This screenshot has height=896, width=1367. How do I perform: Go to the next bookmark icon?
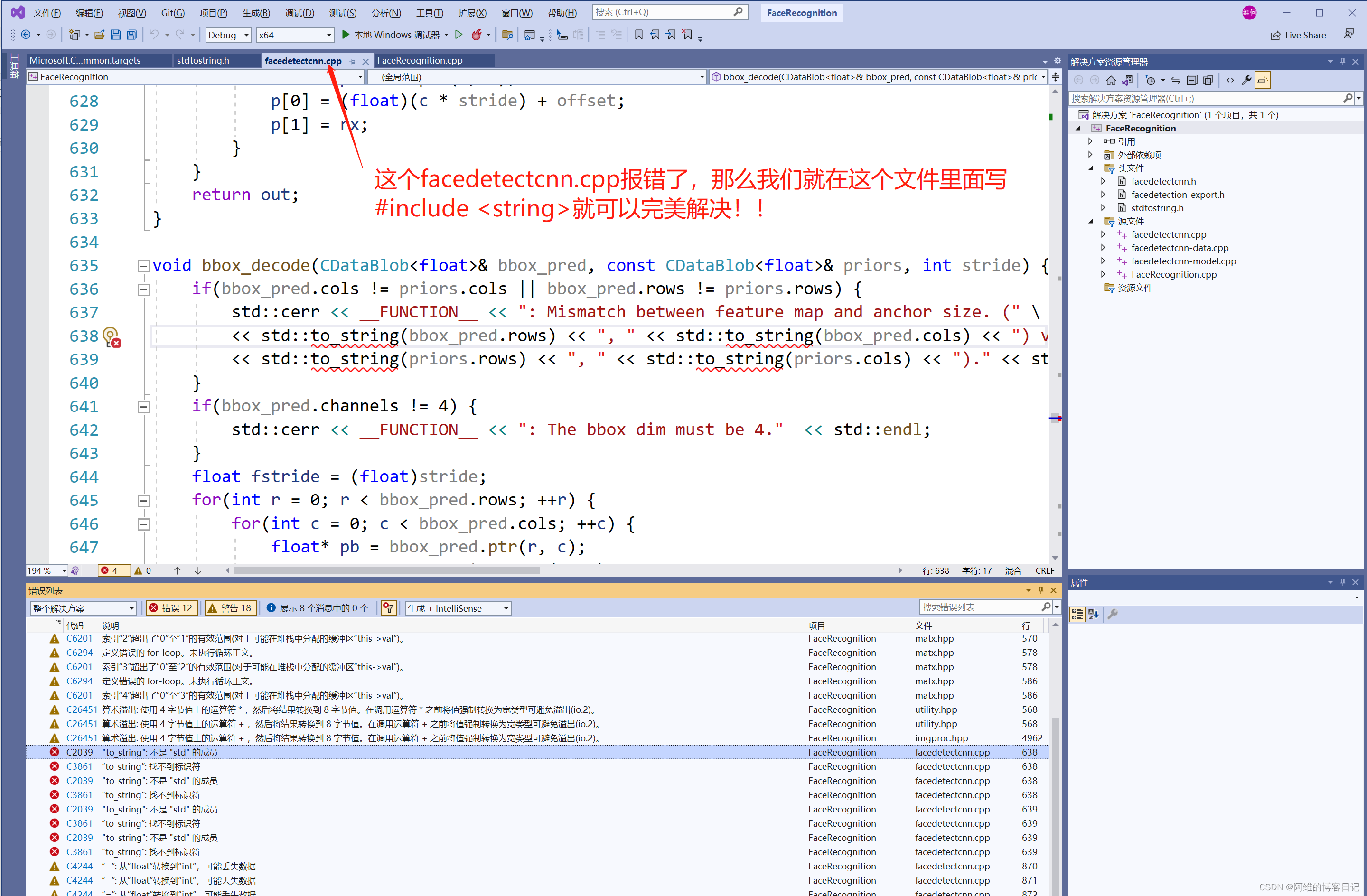[671, 35]
